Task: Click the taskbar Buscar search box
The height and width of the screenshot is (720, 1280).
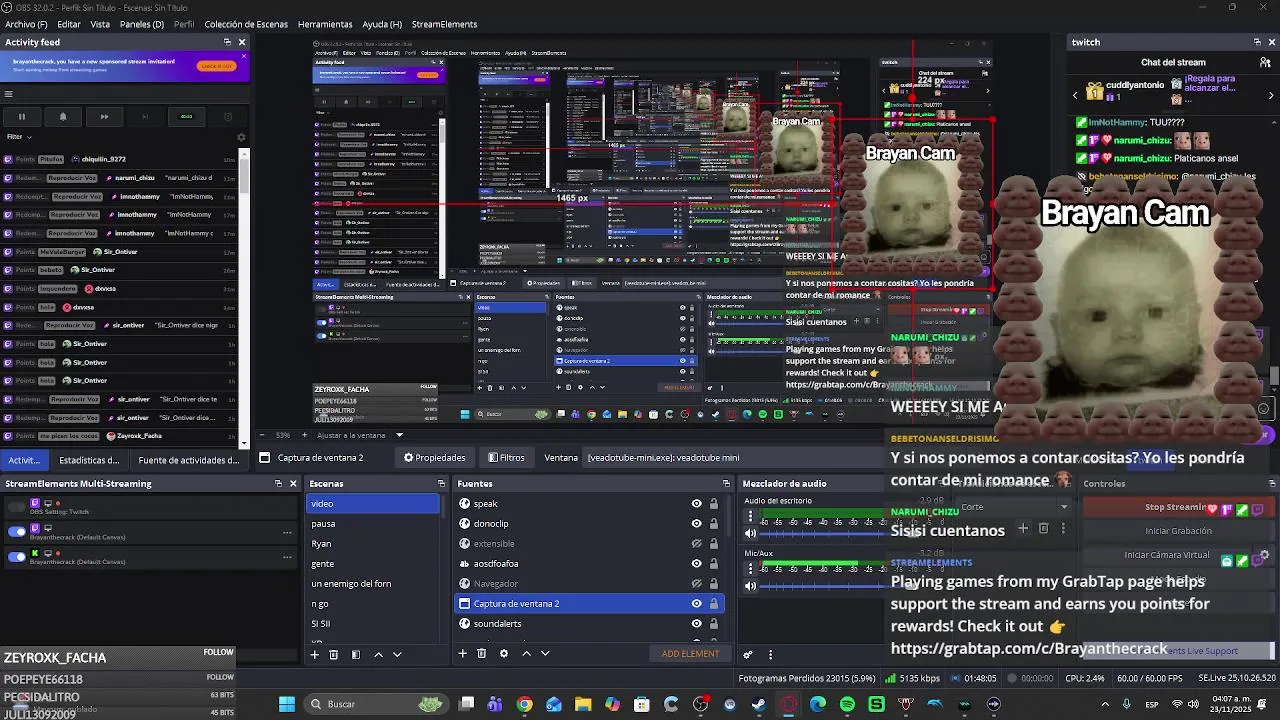Action: coord(375,704)
